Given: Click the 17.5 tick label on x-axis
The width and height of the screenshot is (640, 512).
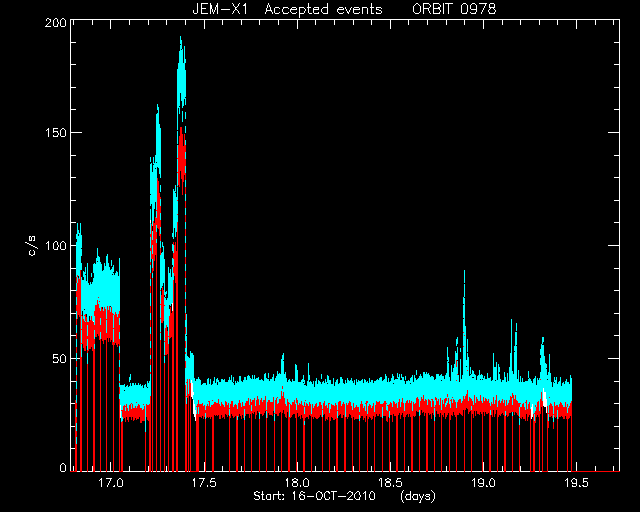Looking at the screenshot, I should click(x=204, y=483).
